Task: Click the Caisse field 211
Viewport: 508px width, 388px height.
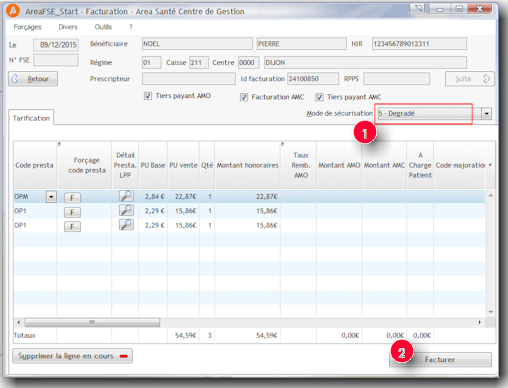Action: point(199,63)
